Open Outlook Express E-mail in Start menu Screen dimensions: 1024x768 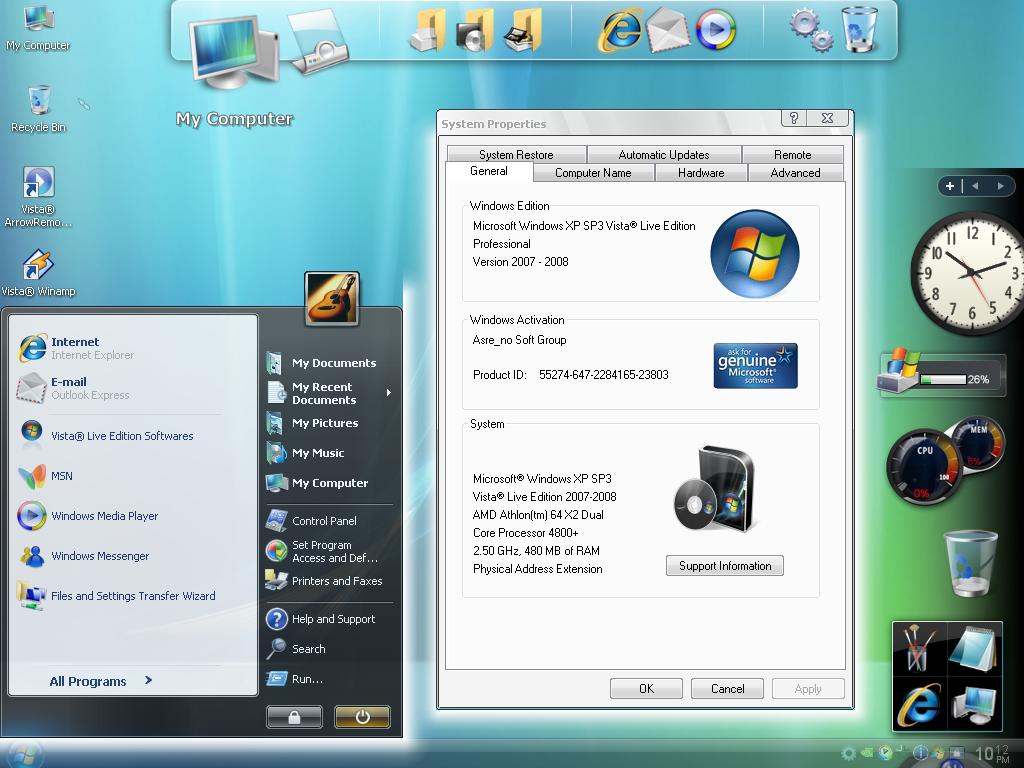pyautogui.click(x=73, y=388)
